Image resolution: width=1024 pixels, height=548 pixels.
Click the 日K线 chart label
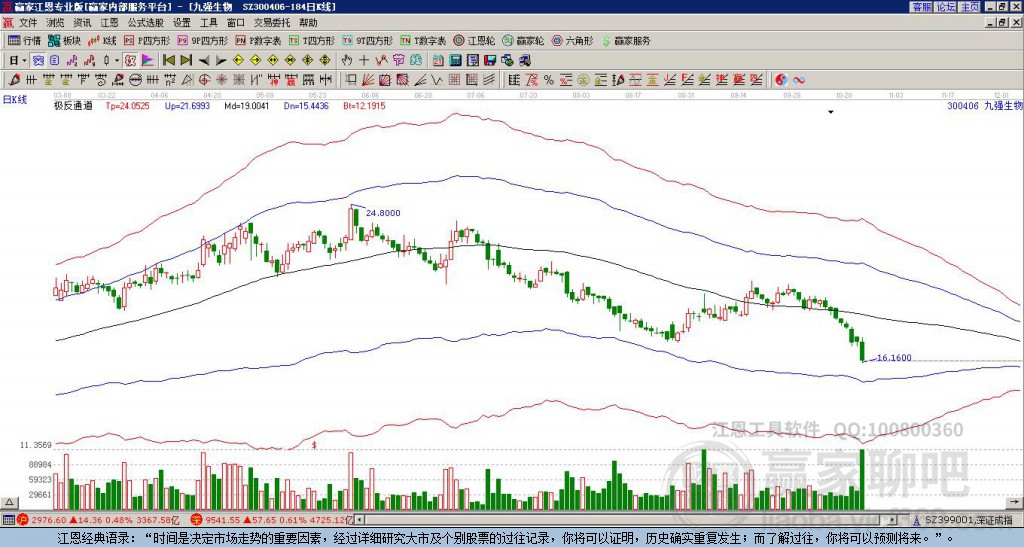[x=15, y=100]
